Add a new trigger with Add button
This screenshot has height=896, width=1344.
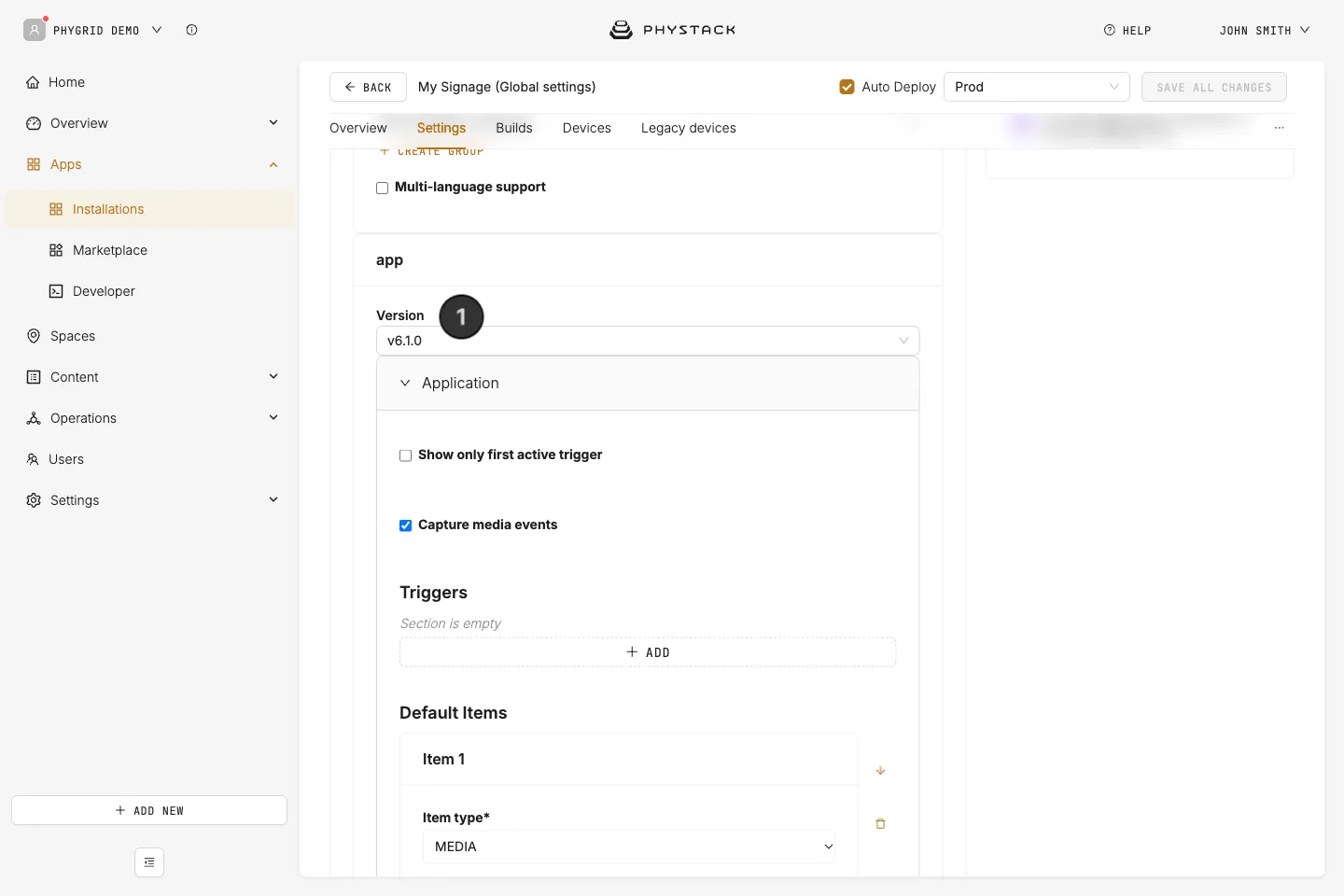pos(648,652)
